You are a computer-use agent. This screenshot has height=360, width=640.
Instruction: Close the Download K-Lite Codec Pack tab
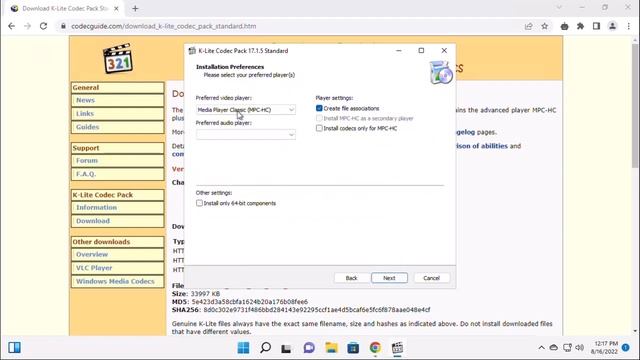[116, 8]
